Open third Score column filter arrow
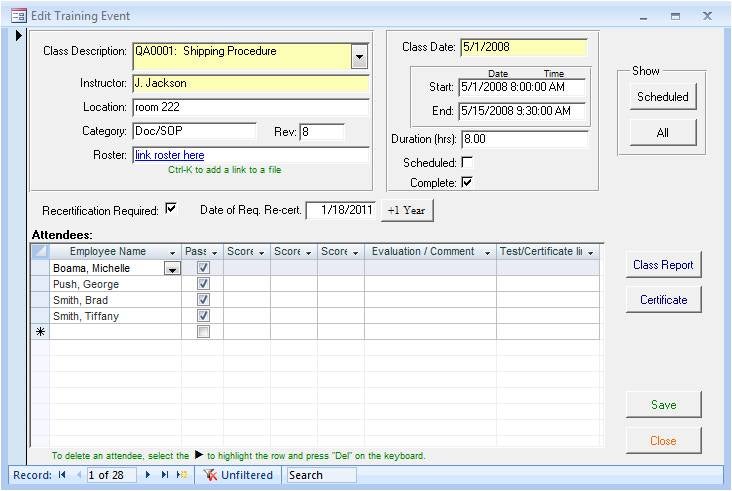This screenshot has width=732, height=491. tap(356, 253)
